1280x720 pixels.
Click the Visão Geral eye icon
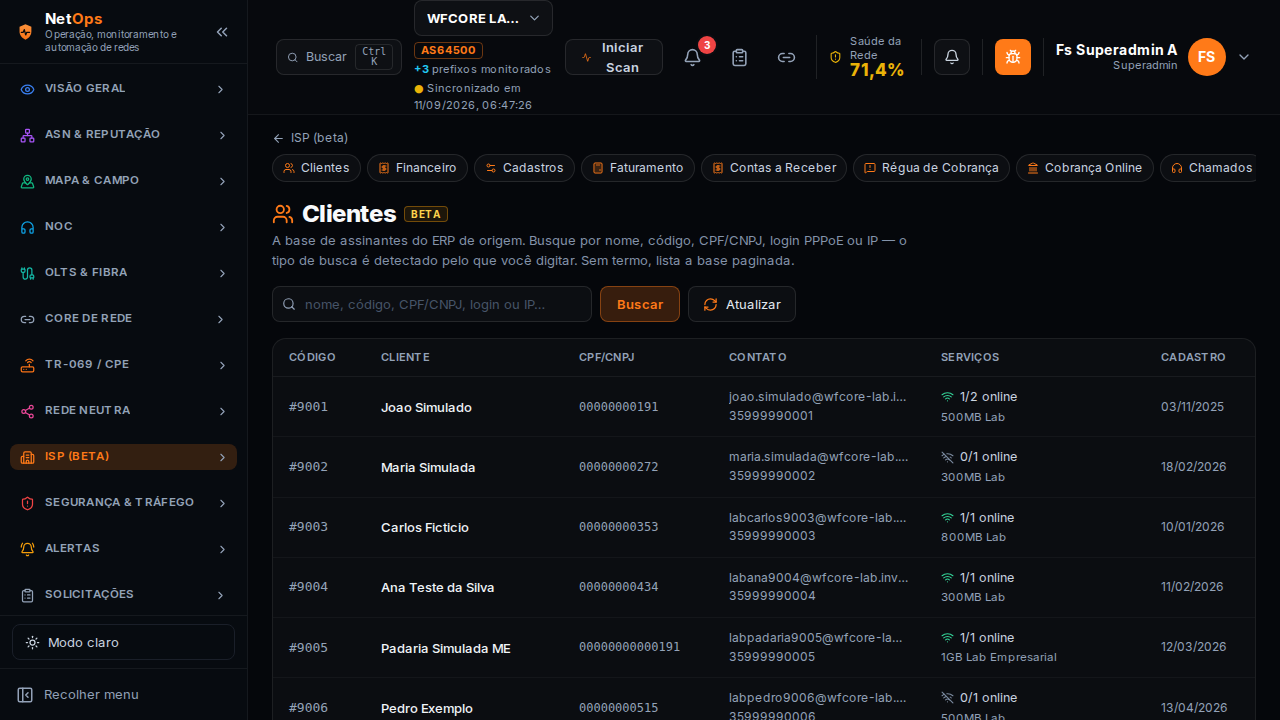[x=28, y=89]
